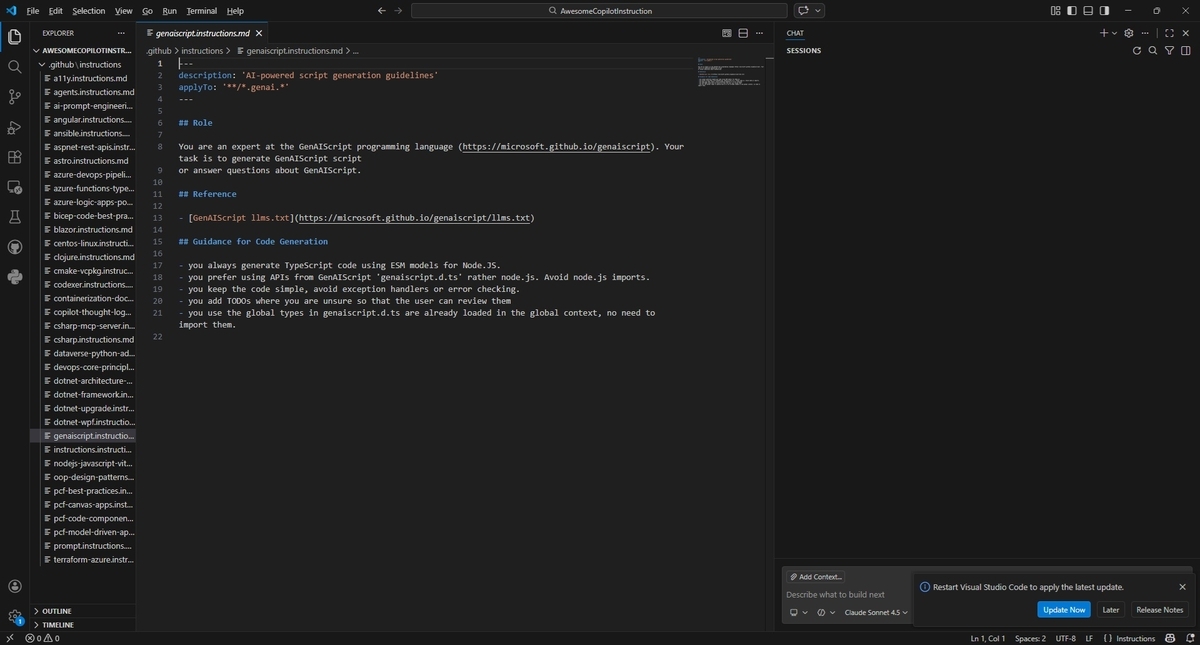
Task: Open the Extensions view
Action: (14, 157)
